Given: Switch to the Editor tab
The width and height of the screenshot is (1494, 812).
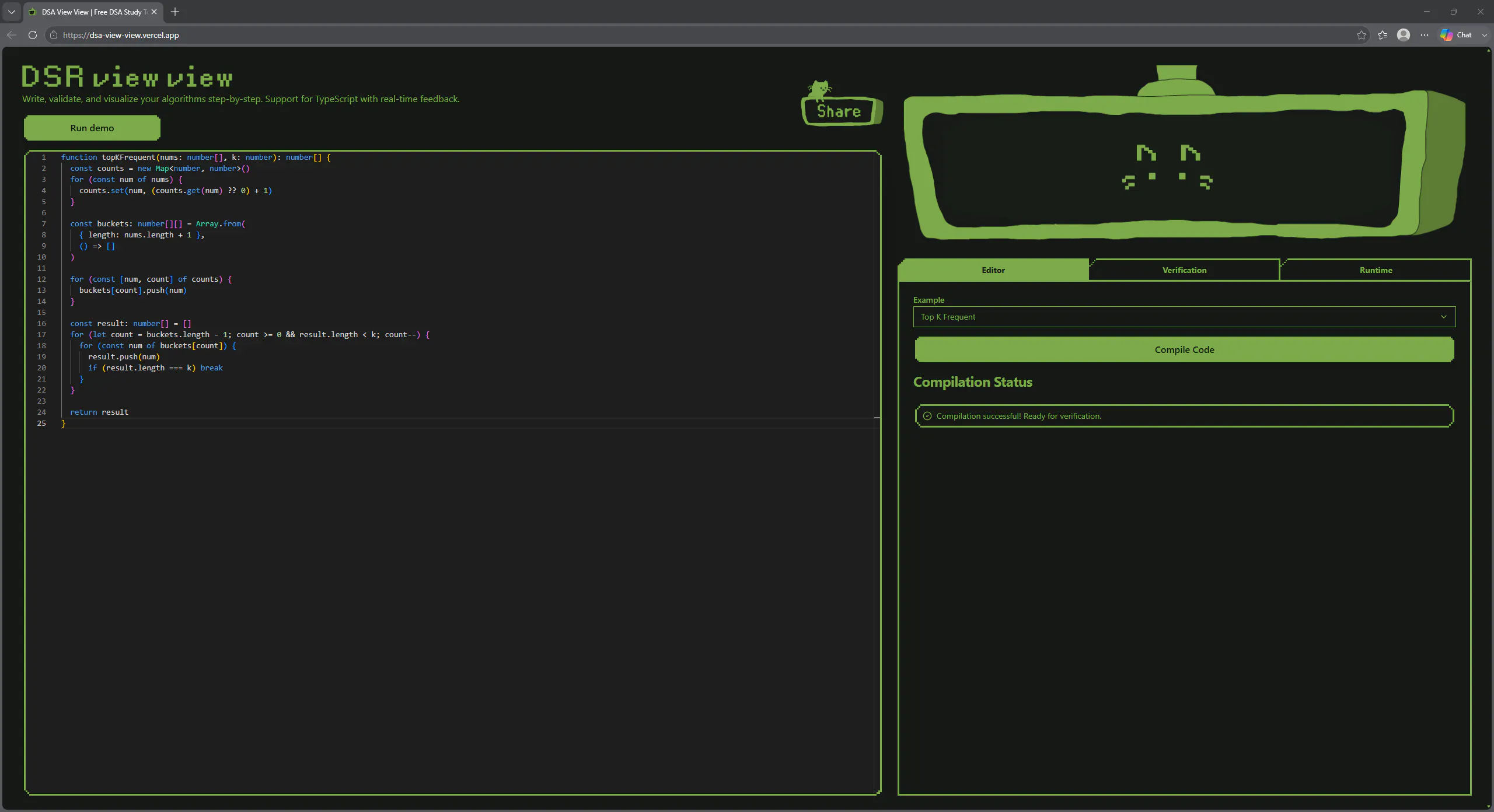Looking at the screenshot, I should 993,270.
